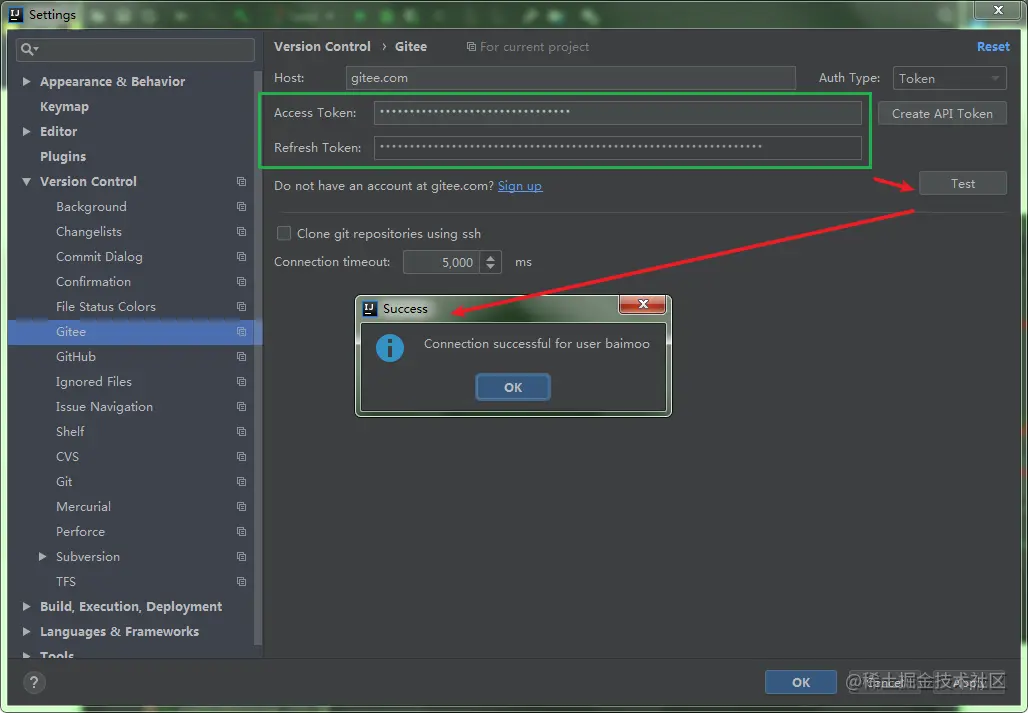Click project-level icon on CVS row
The height and width of the screenshot is (713, 1028).
click(x=241, y=456)
